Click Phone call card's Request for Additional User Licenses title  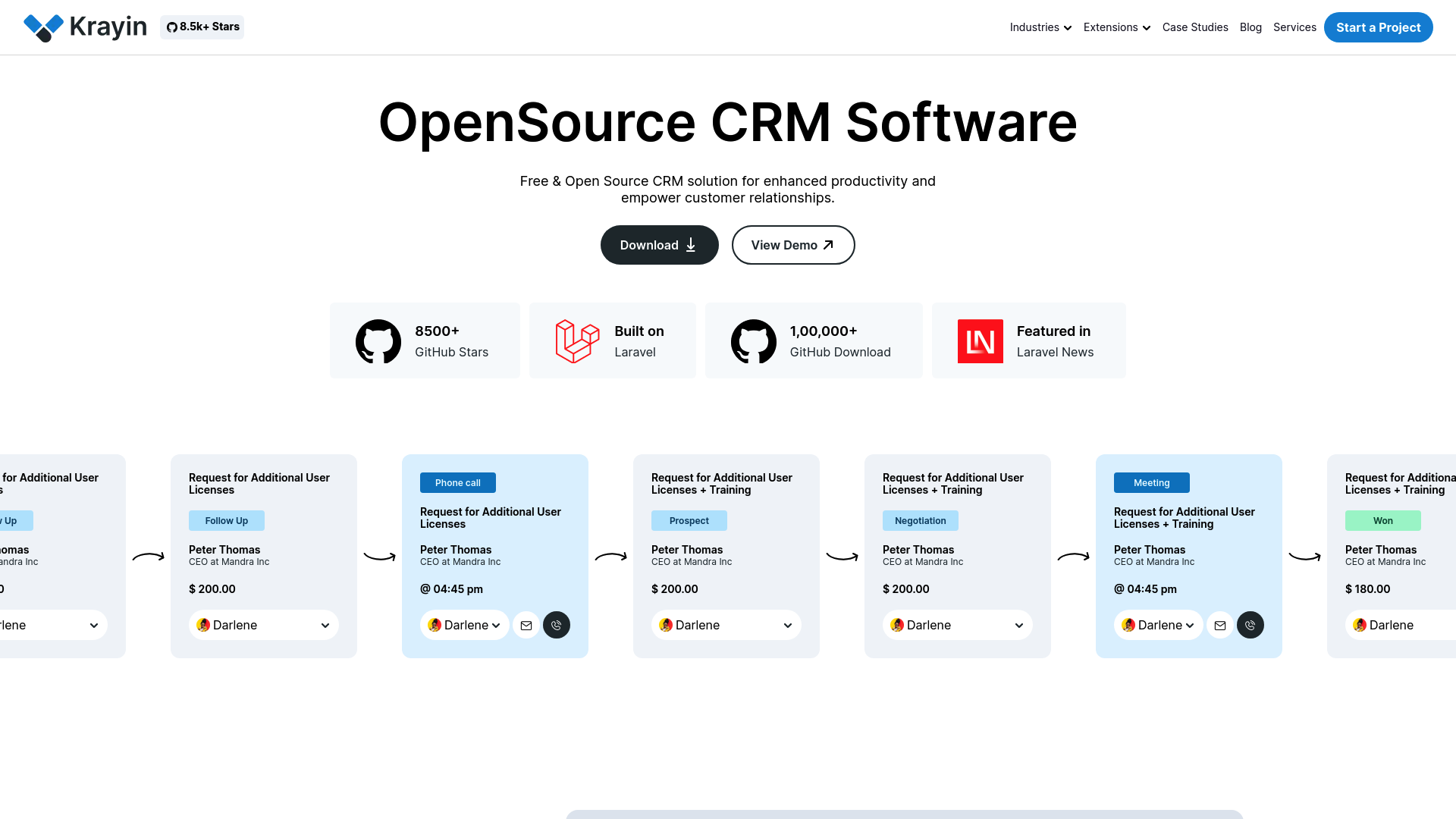491,518
